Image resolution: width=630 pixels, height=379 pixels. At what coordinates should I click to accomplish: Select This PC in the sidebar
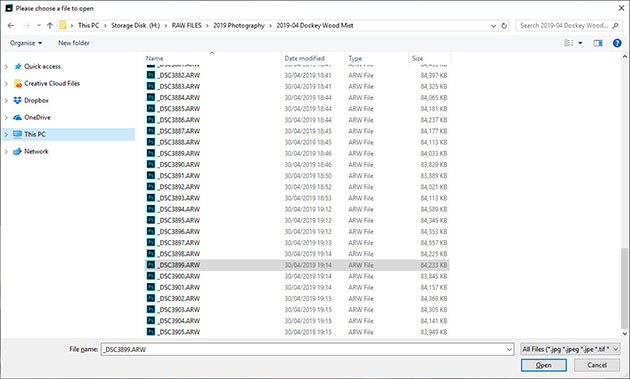[x=35, y=134]
